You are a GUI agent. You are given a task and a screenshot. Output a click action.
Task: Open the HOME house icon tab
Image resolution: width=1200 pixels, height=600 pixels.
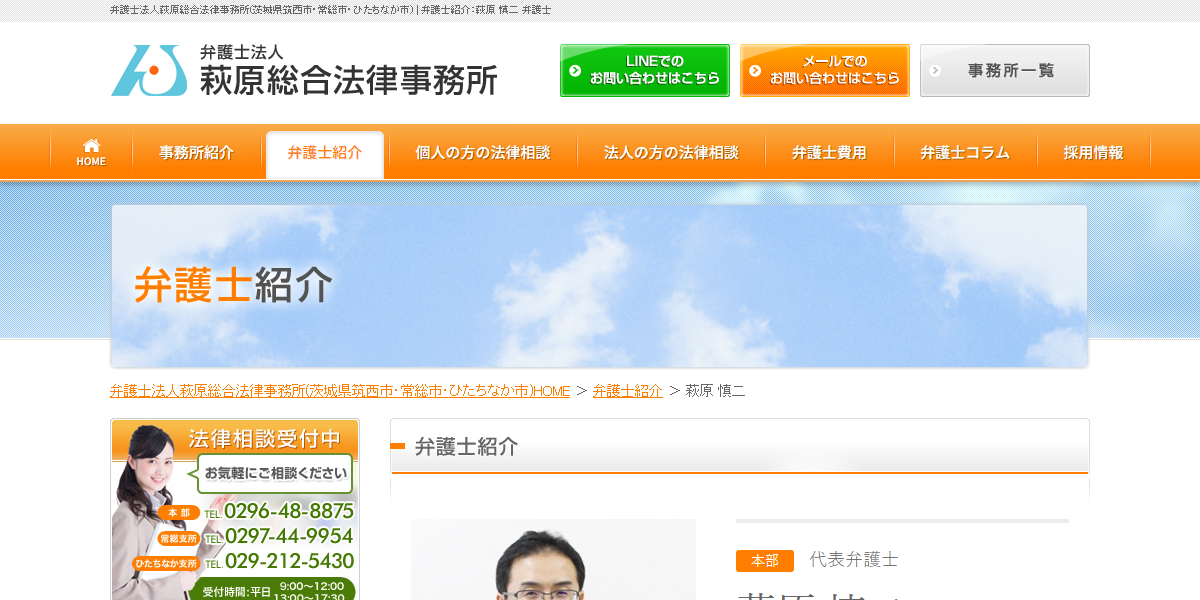click(91, 153)
